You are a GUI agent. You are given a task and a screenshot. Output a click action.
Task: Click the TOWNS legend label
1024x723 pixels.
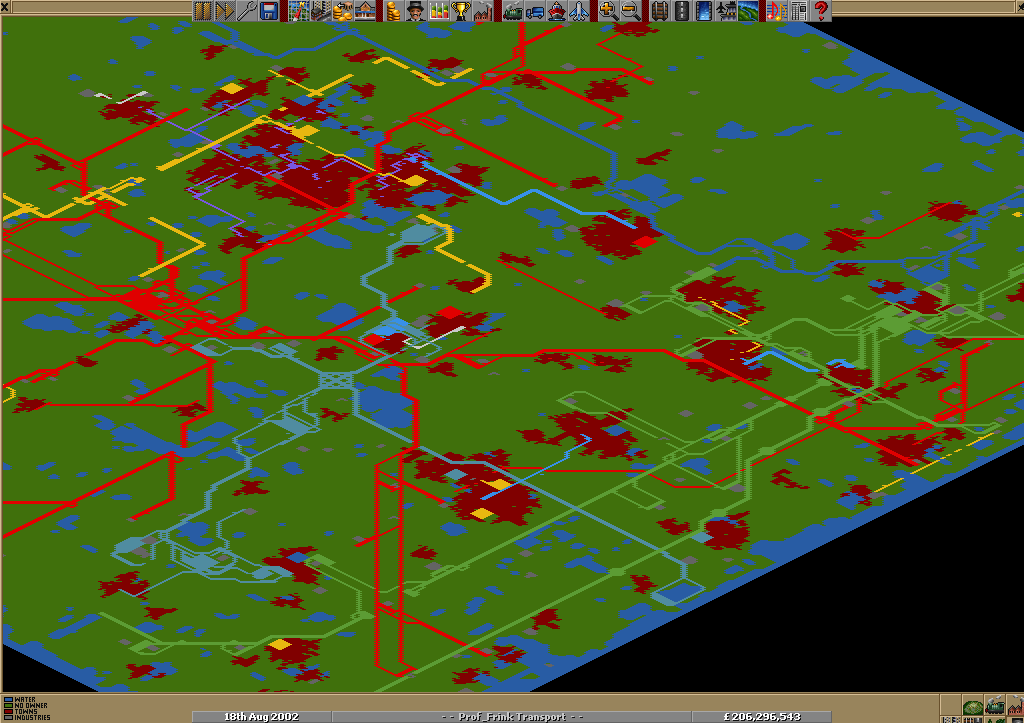25,712
